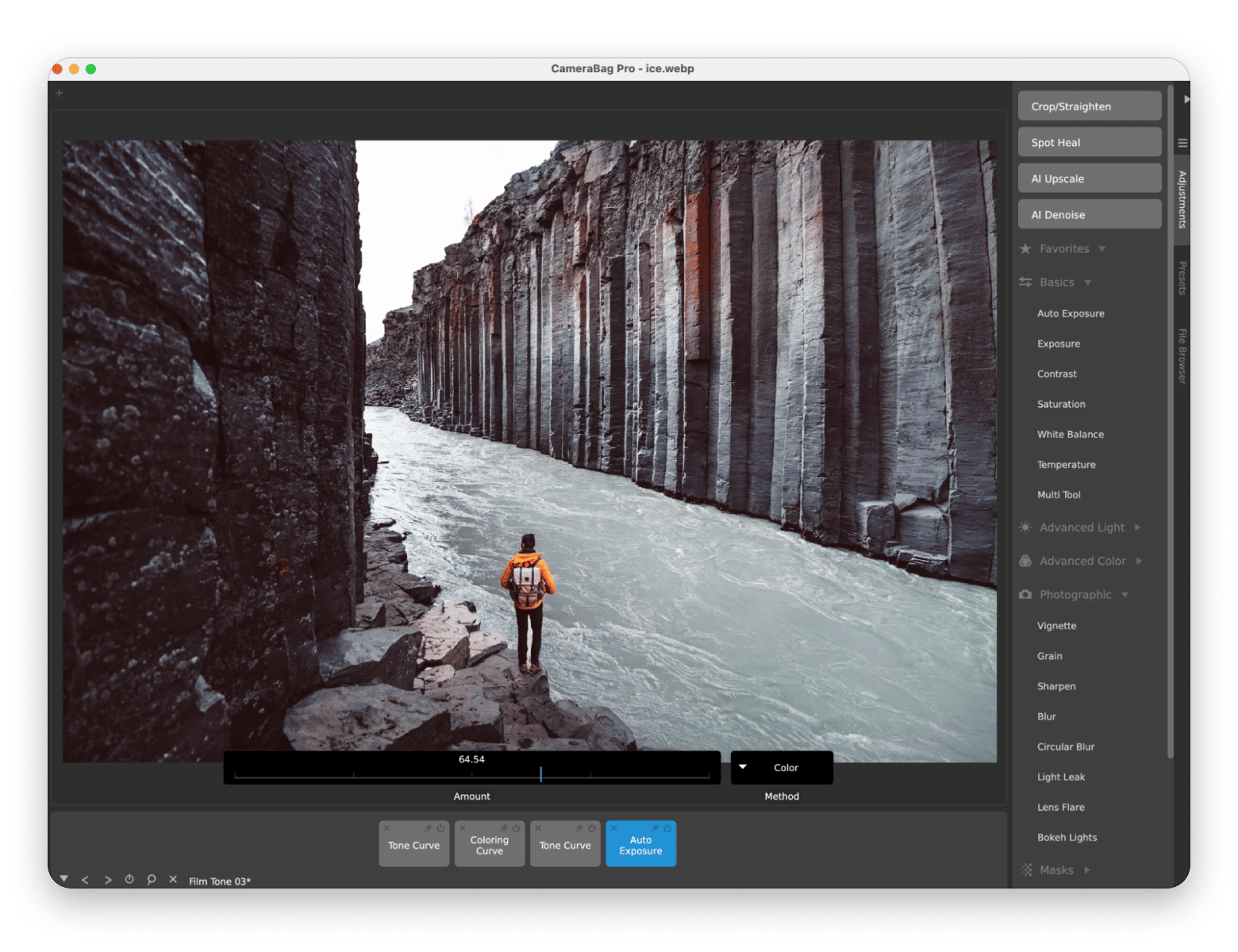Pin the first Tone Curve filter tile
Image resolution: width=1238 pixels, height=952 pixels.
point(427,827)
